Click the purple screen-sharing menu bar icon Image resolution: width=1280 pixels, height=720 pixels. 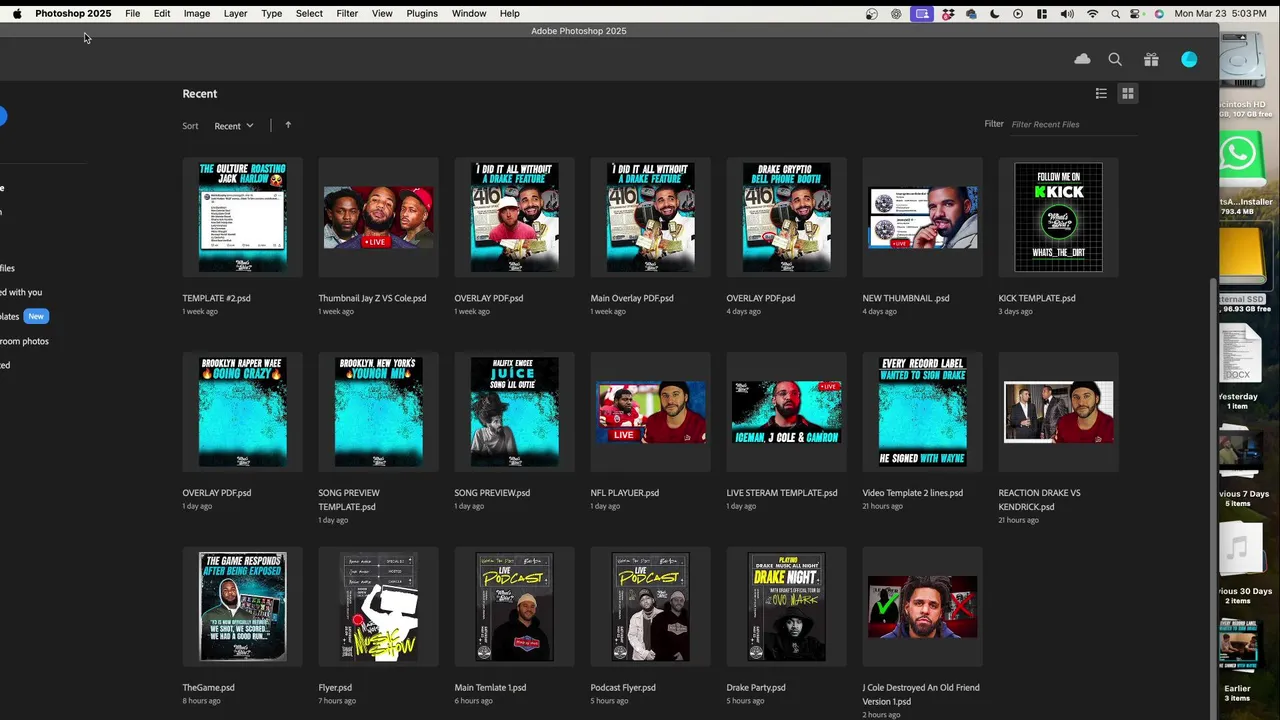(921, 13)
